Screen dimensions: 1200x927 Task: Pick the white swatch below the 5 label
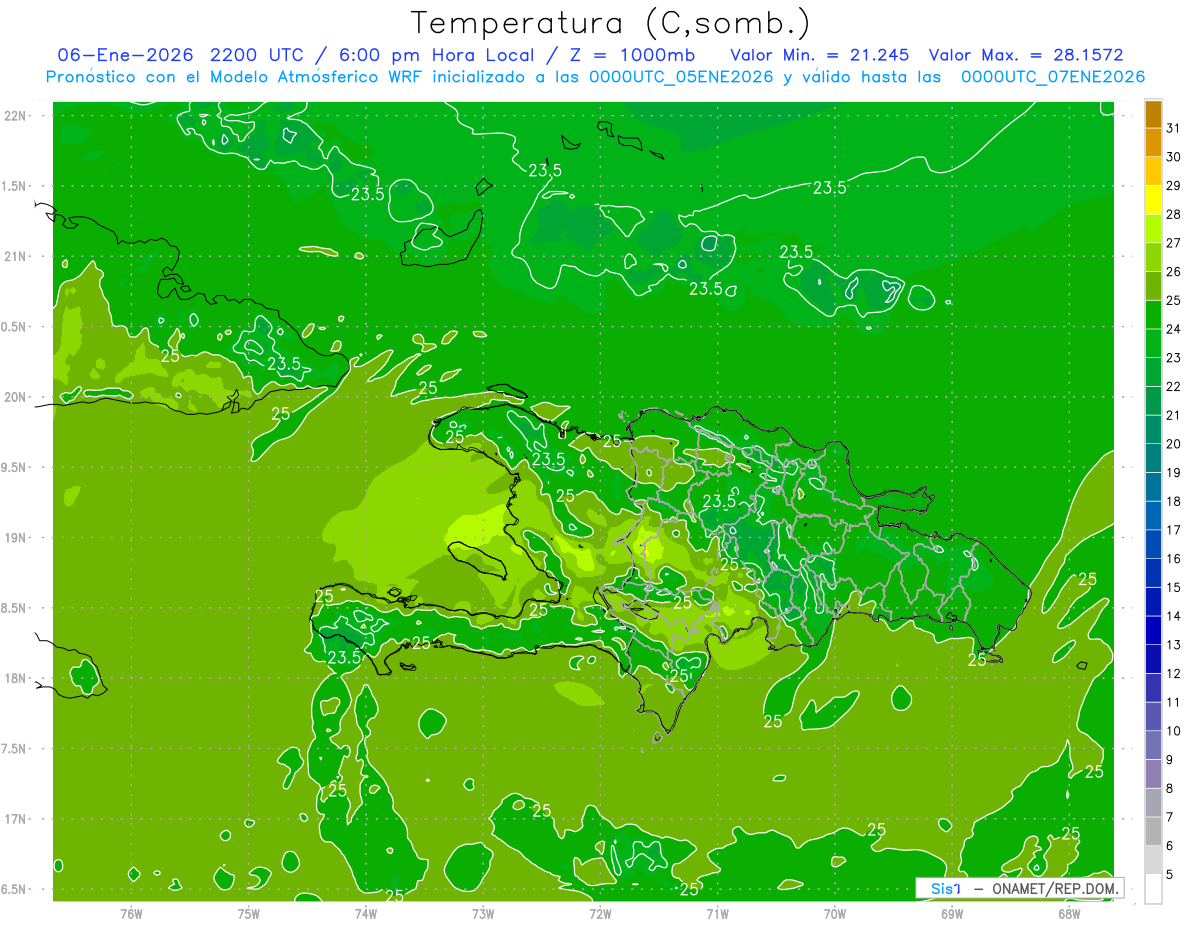point(1153,888)
